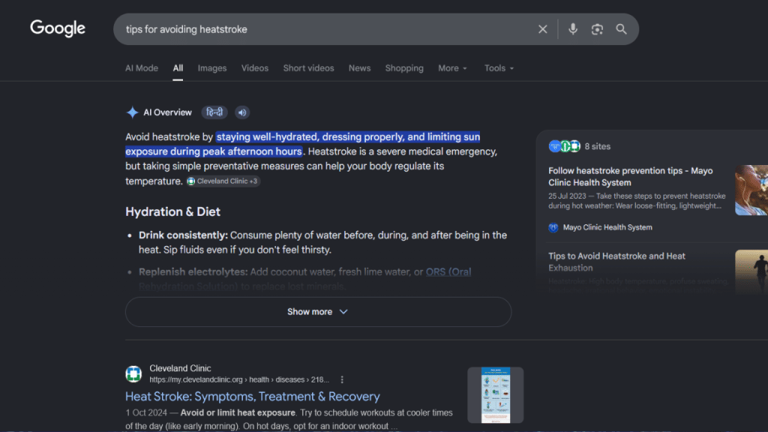
Task: Open 'Heat Stroke: Symptoms, Treatment & Recovery' result
Action: pyautogui.click(x=252, y=396)
